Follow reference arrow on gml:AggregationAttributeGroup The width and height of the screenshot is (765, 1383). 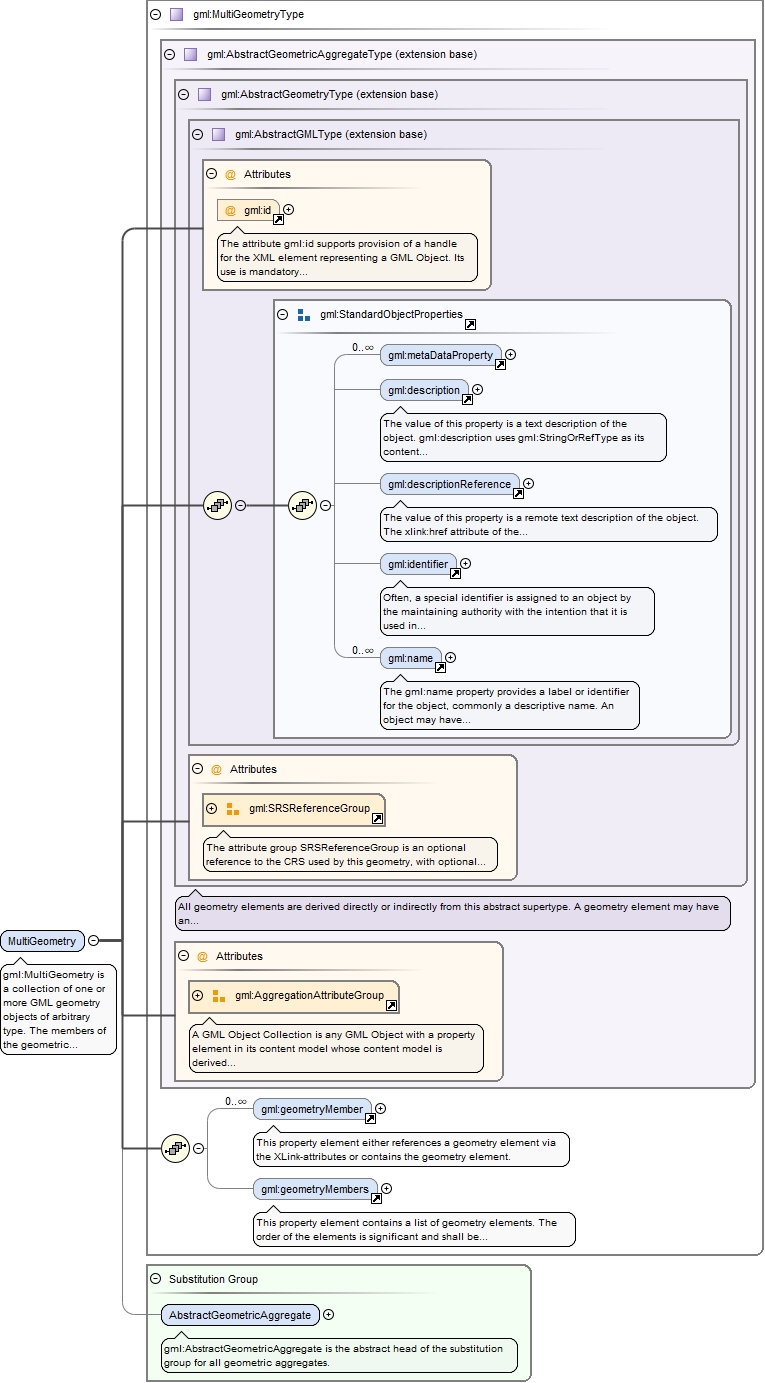point(391,1005)
